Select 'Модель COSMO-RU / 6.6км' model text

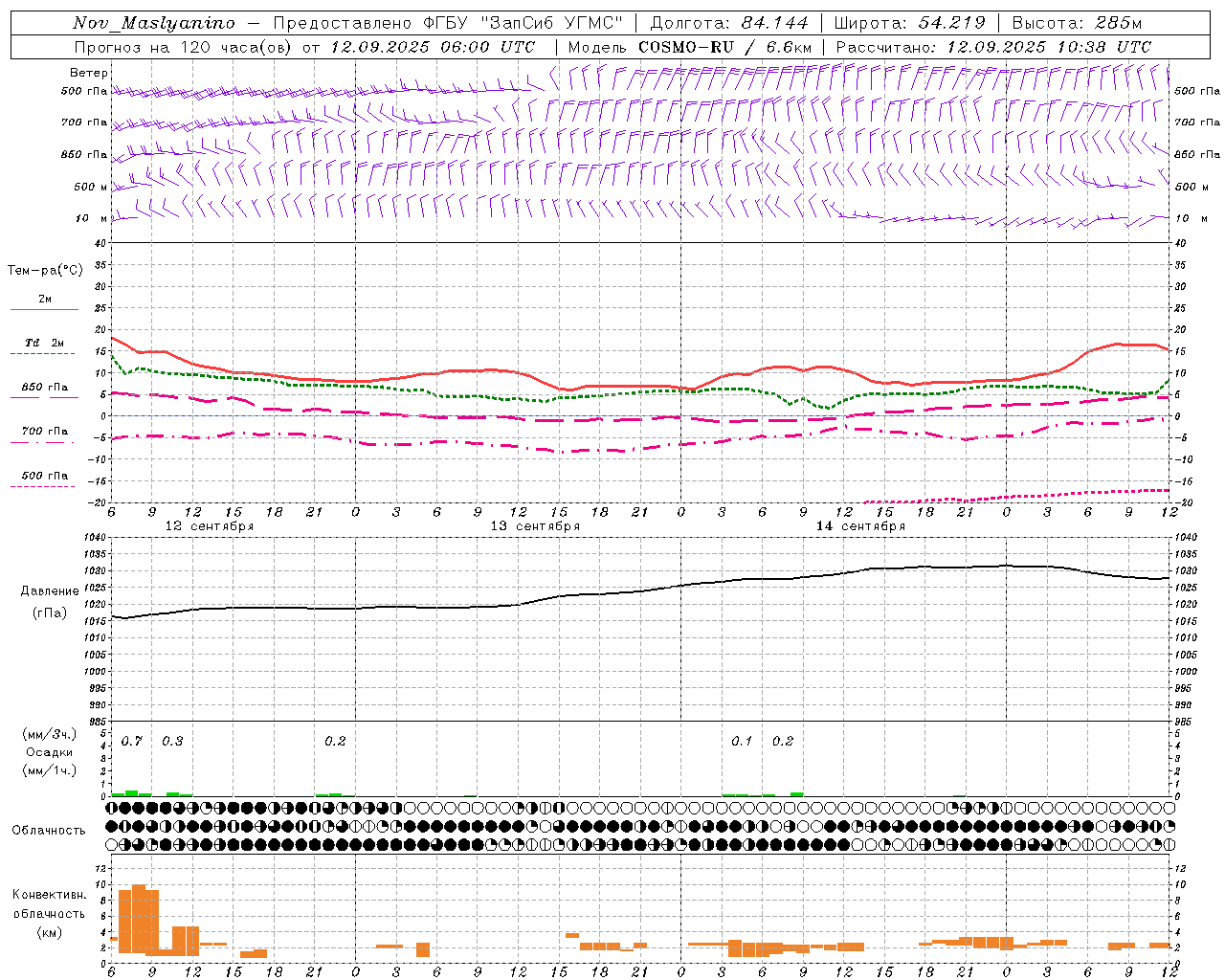click(x=690, y=47)
